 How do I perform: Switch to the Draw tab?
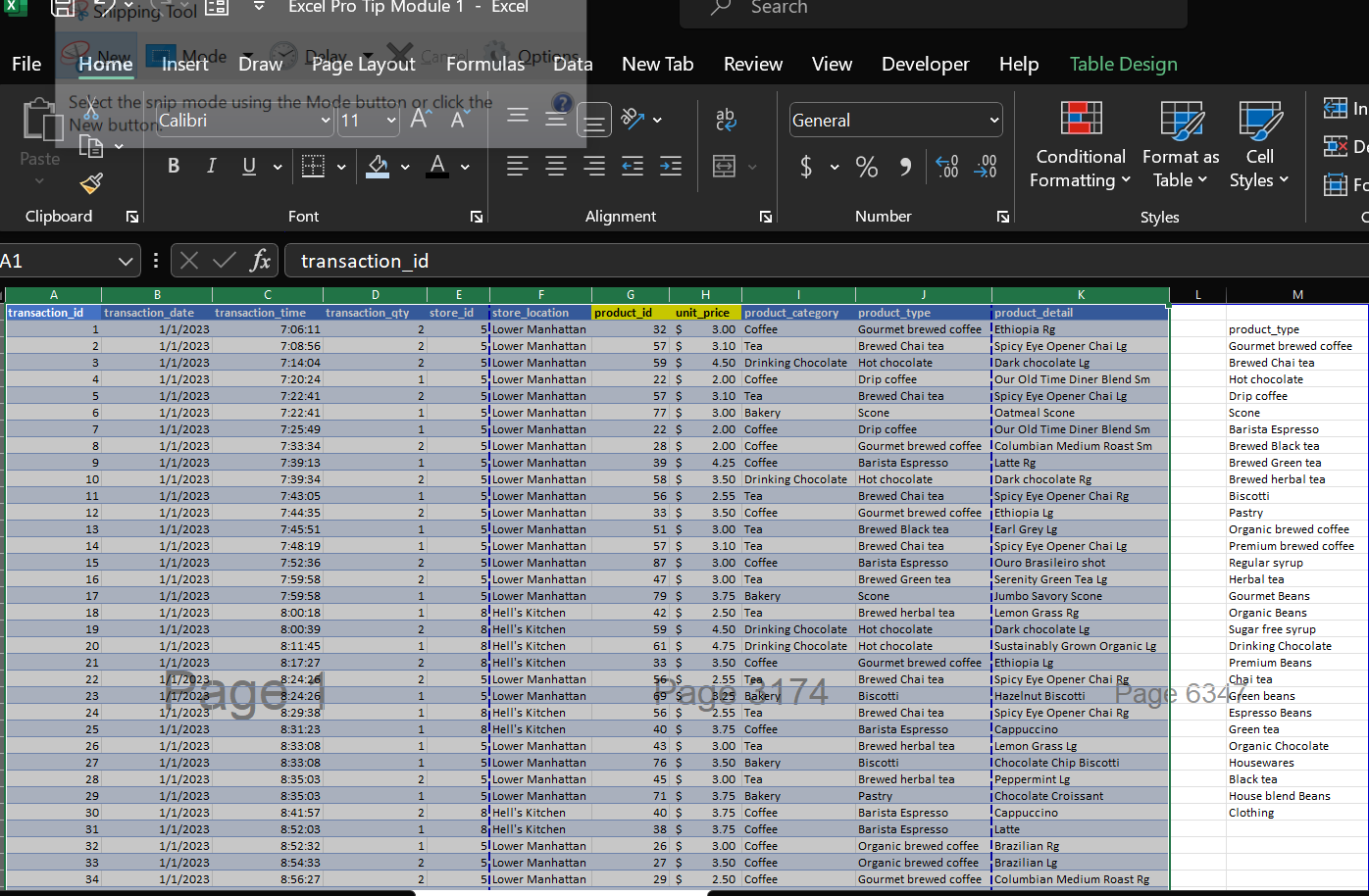(x=260, y=64)
